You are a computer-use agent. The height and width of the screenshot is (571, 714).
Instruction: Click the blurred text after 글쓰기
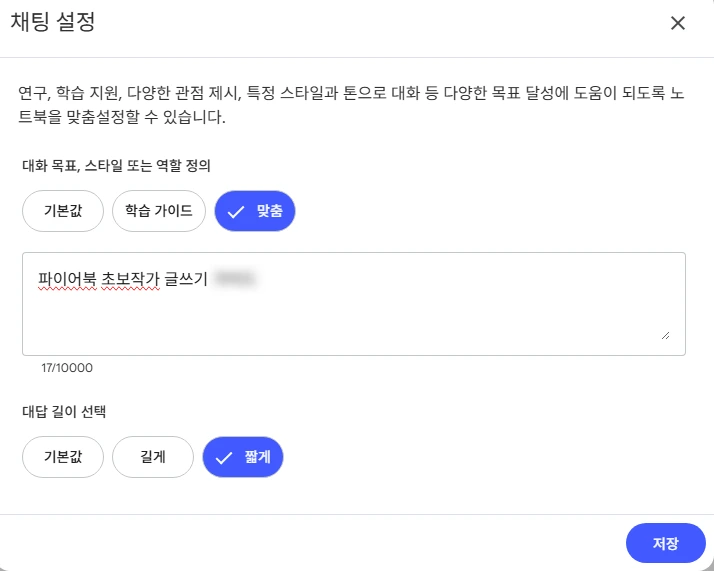[234, 278]
